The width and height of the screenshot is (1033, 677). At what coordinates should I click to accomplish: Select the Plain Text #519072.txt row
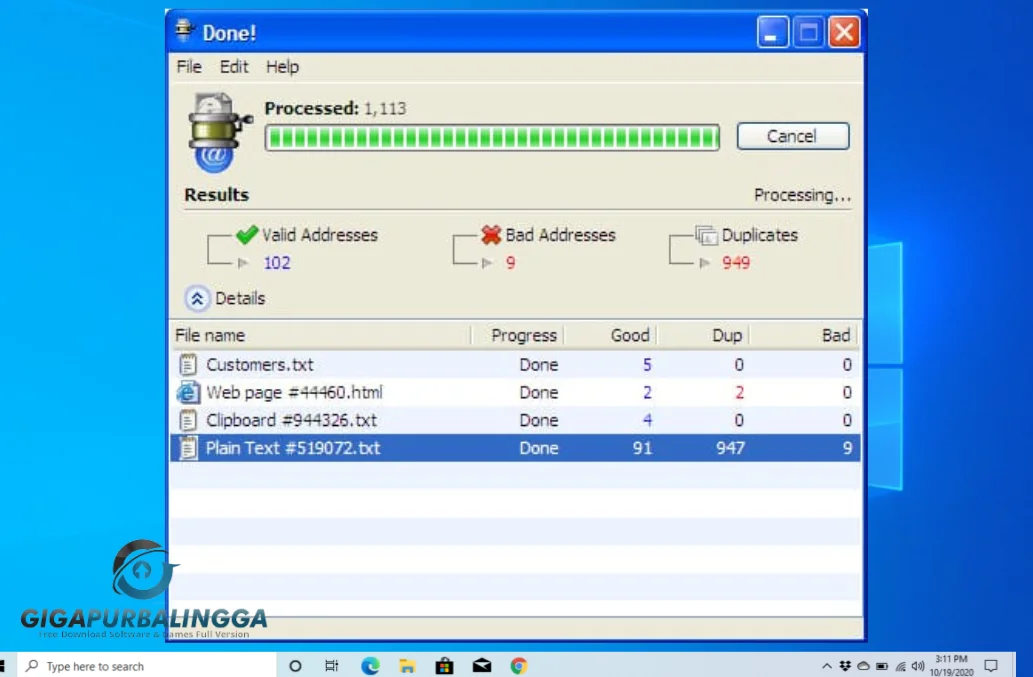pos(515,448)
